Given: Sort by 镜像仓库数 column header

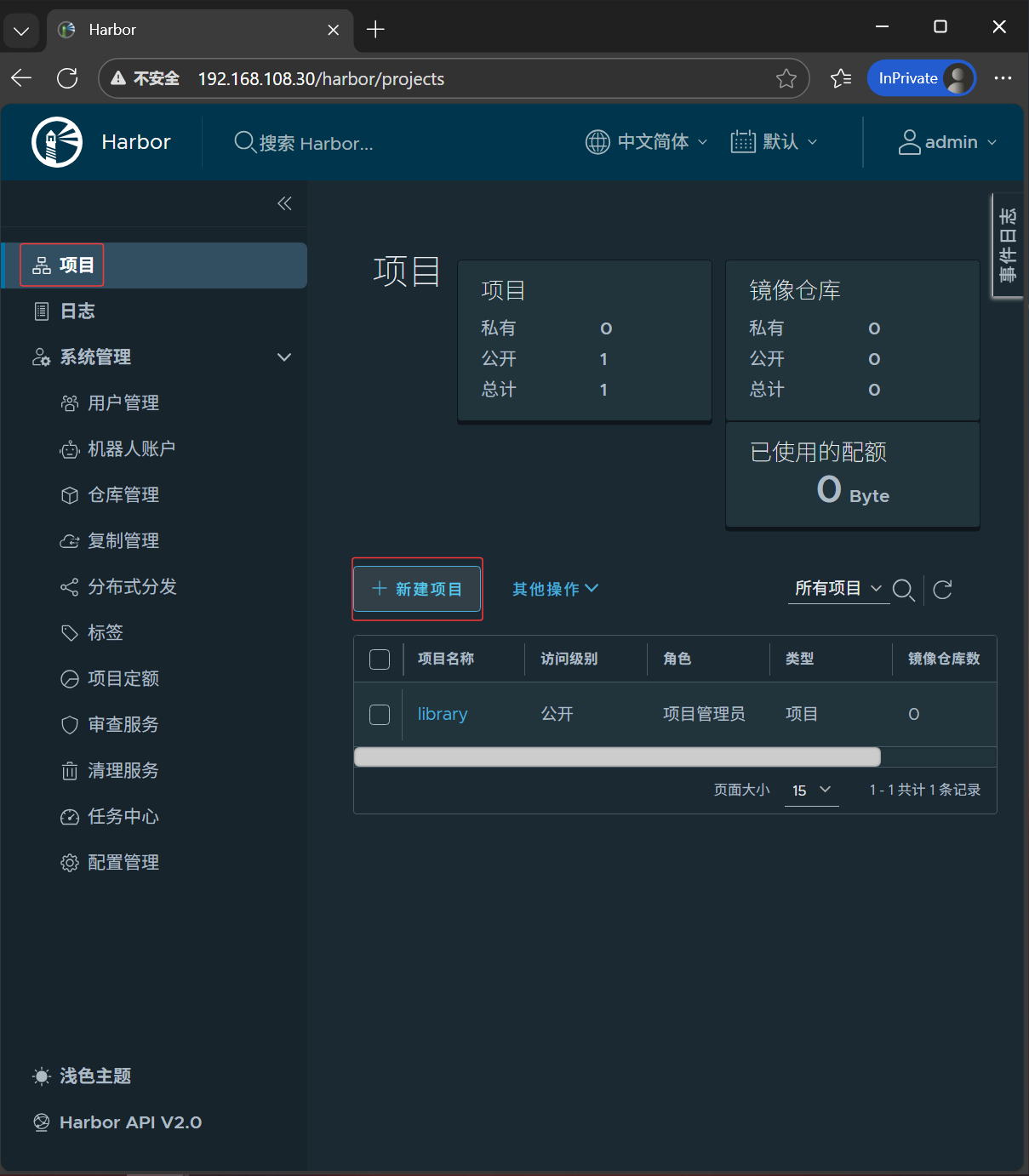Looking at the screenshot, I should 944,659.
